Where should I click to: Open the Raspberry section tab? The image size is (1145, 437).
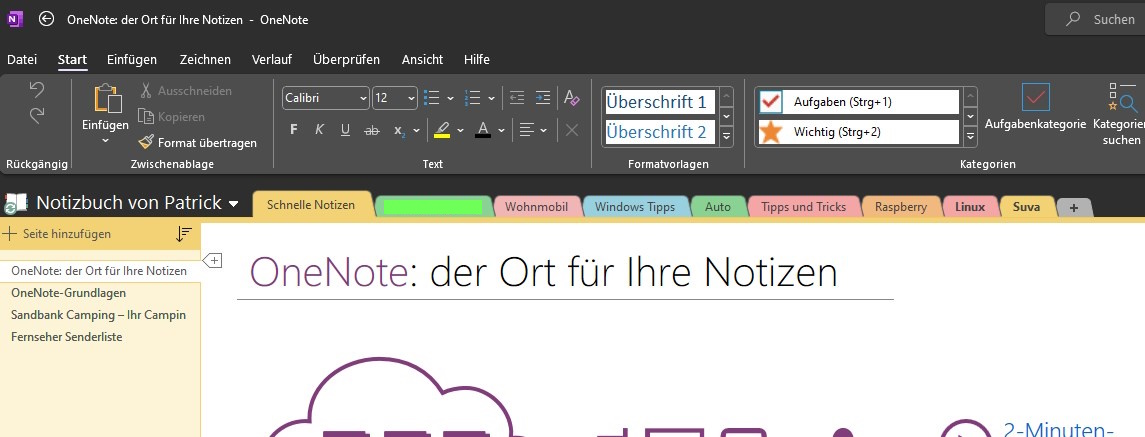tap(901, 207)
